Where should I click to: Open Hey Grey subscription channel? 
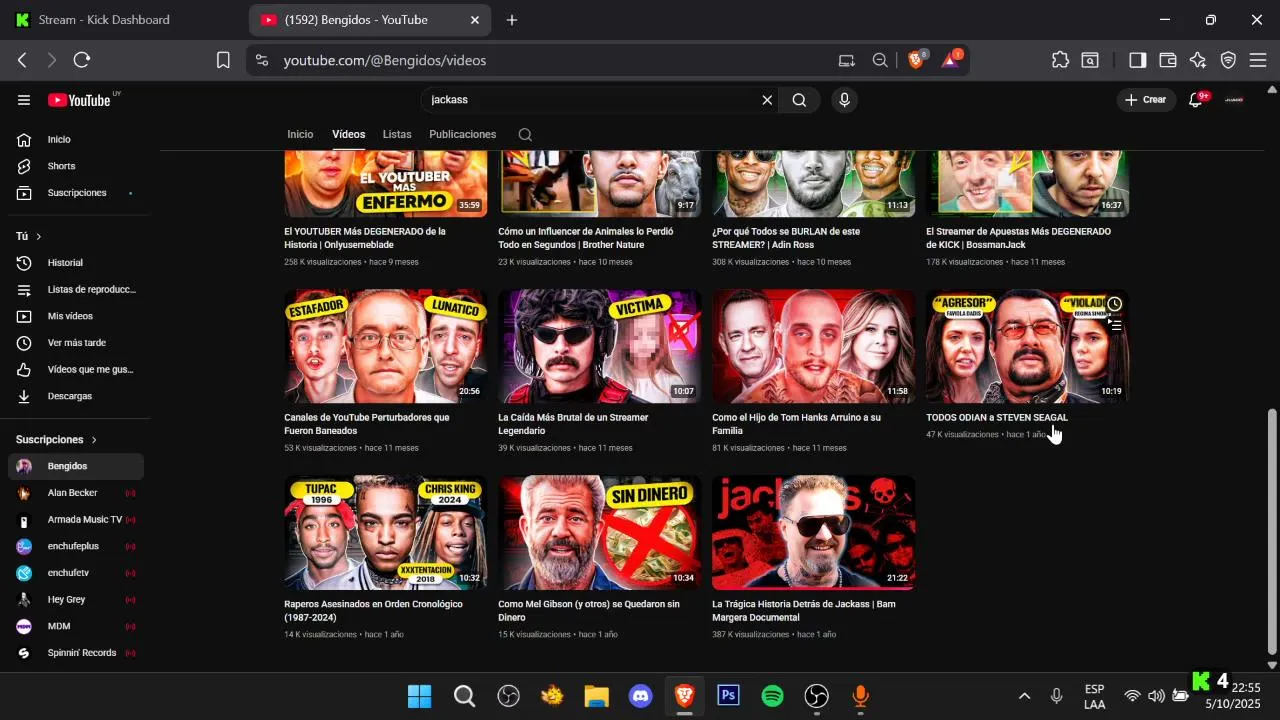point(76,599)
